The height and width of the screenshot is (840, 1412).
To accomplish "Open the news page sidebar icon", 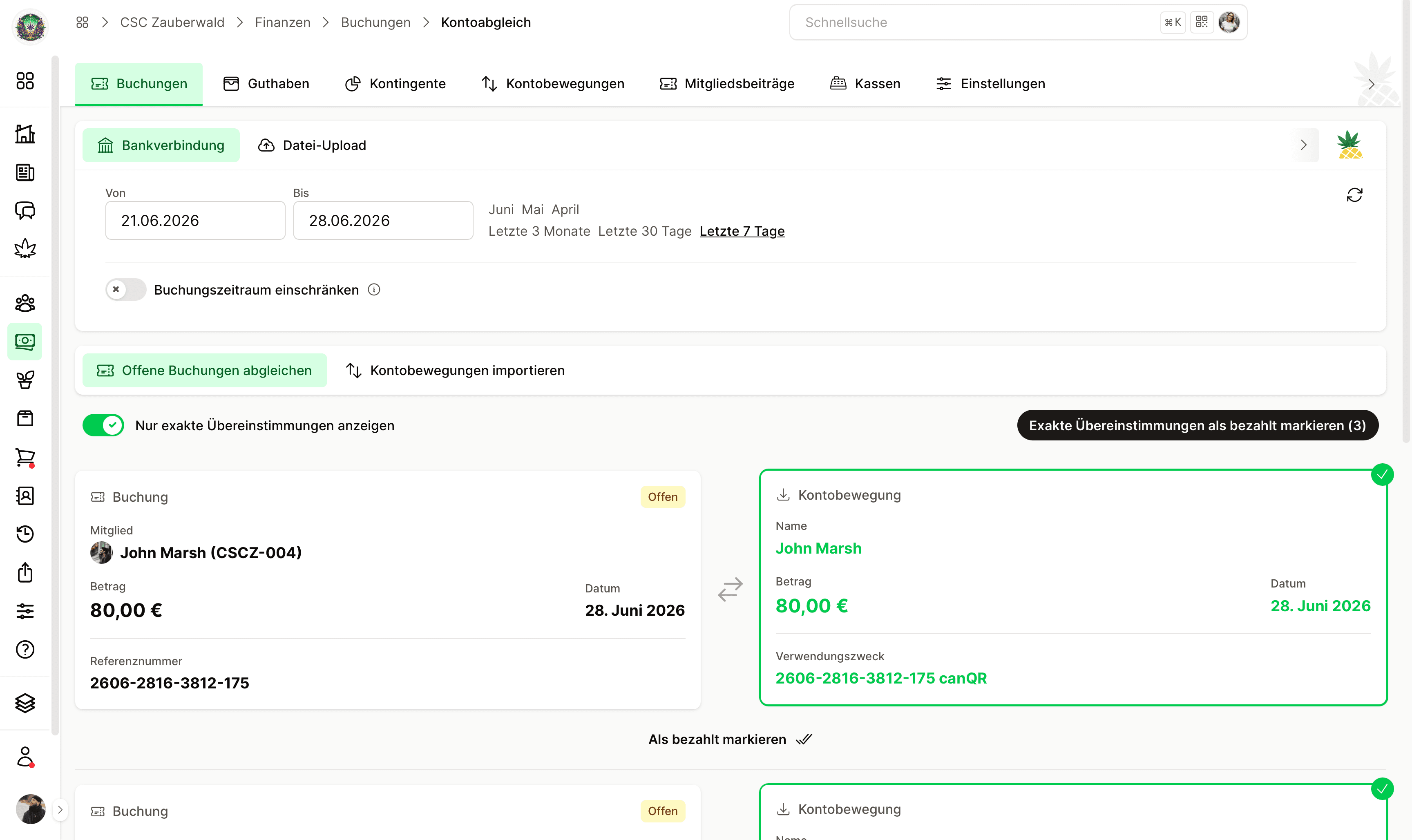I will coord(25,173).
